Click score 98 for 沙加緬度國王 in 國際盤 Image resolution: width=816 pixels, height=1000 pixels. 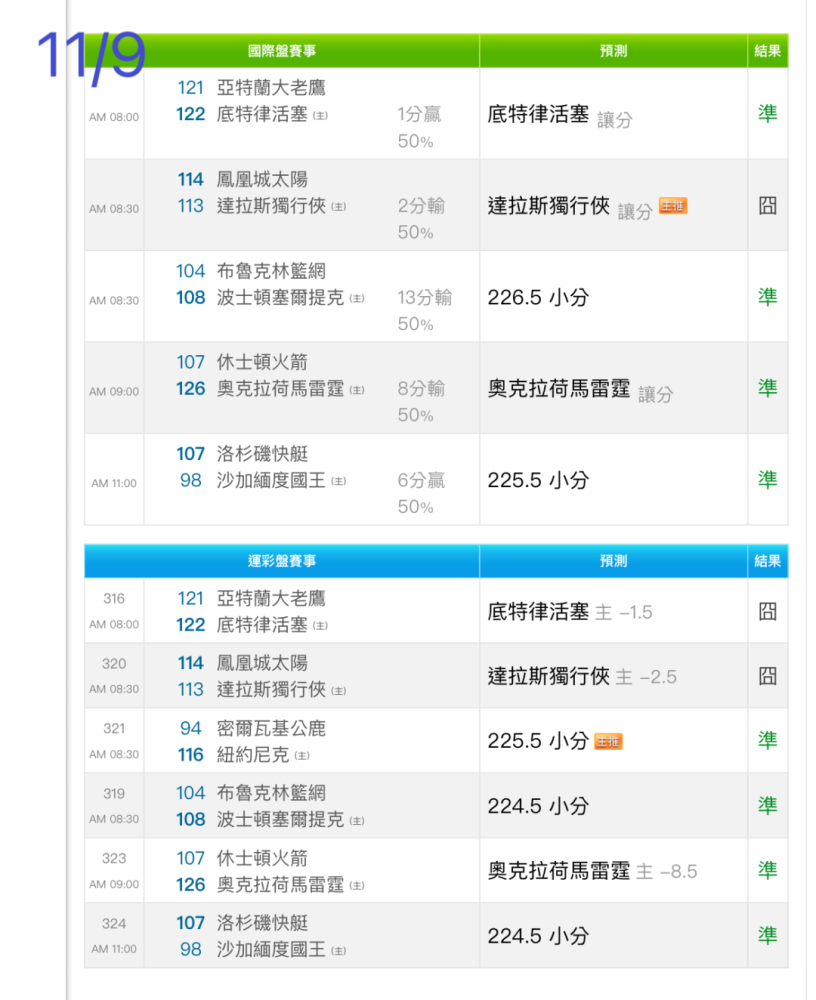(191, 480)
